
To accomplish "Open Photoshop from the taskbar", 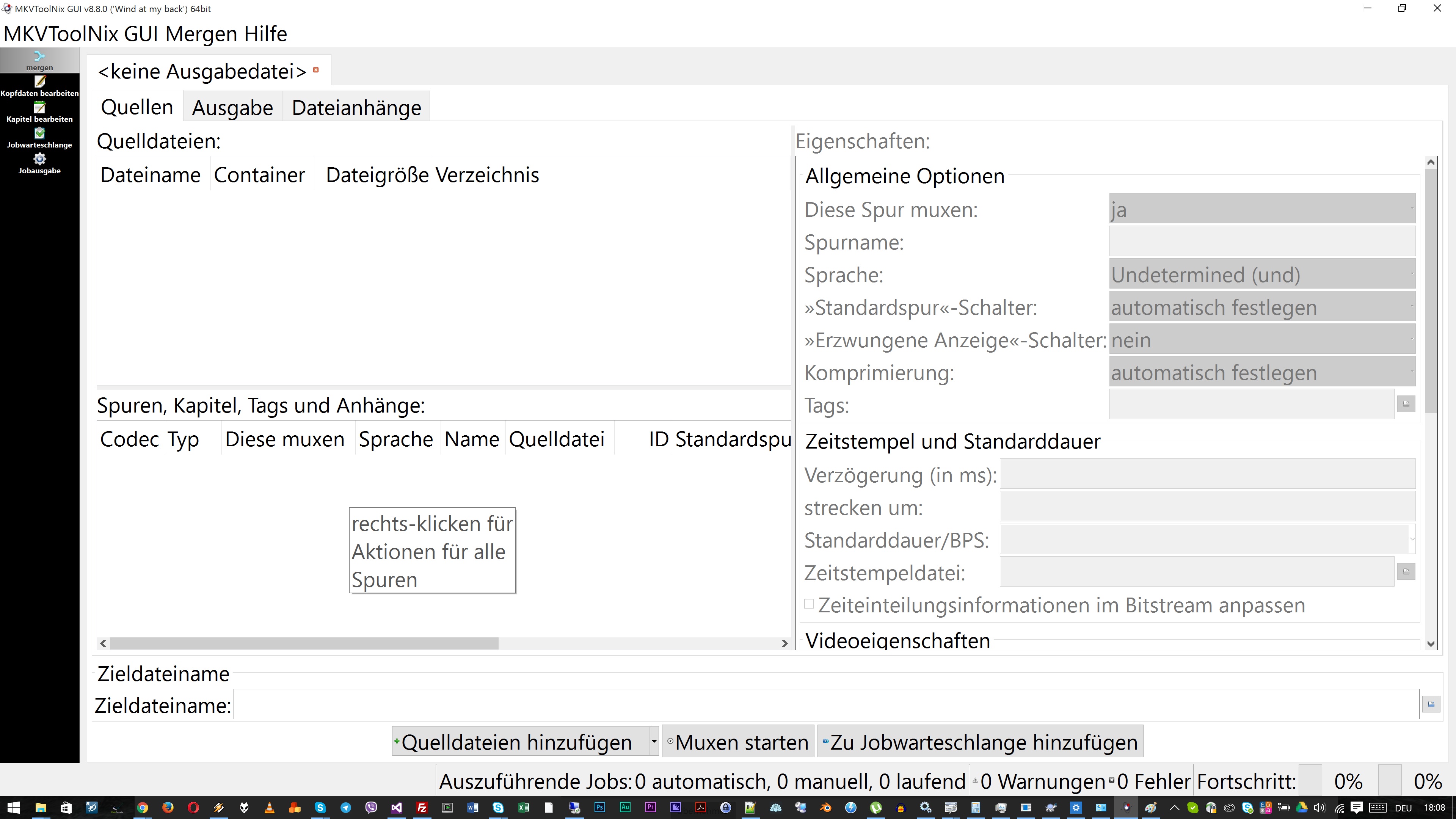I will (600, 808).
